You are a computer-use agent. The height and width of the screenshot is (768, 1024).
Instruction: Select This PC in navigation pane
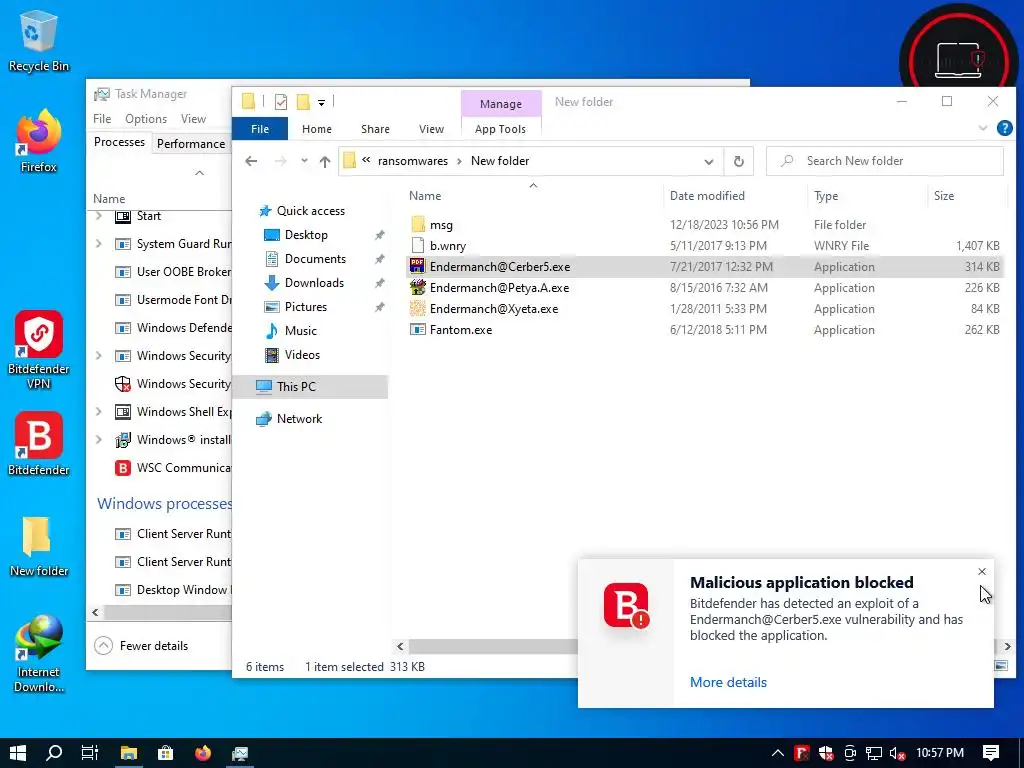[311, 387]
